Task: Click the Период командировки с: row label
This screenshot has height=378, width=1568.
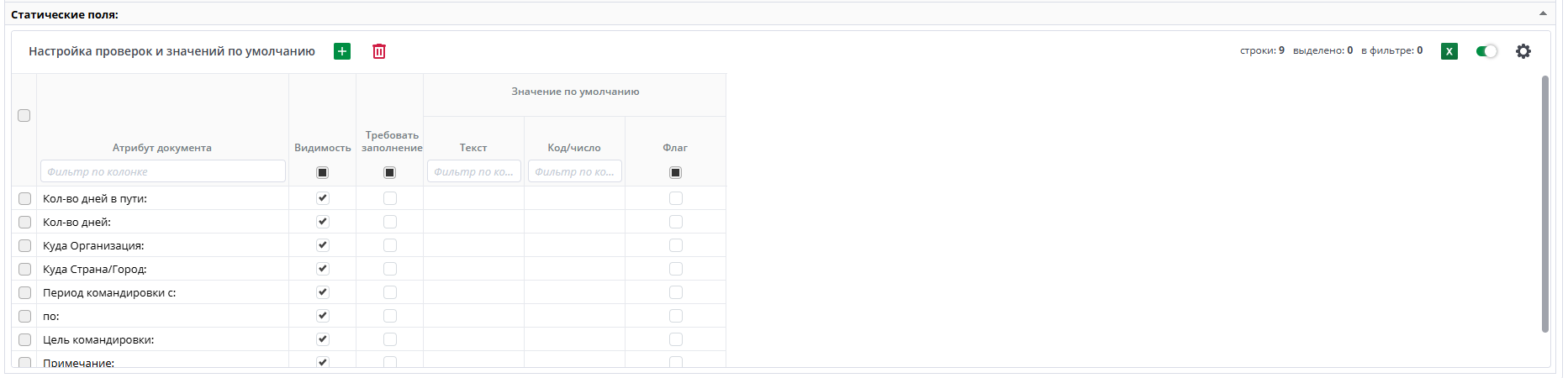Action: click(x=109, y=293)
